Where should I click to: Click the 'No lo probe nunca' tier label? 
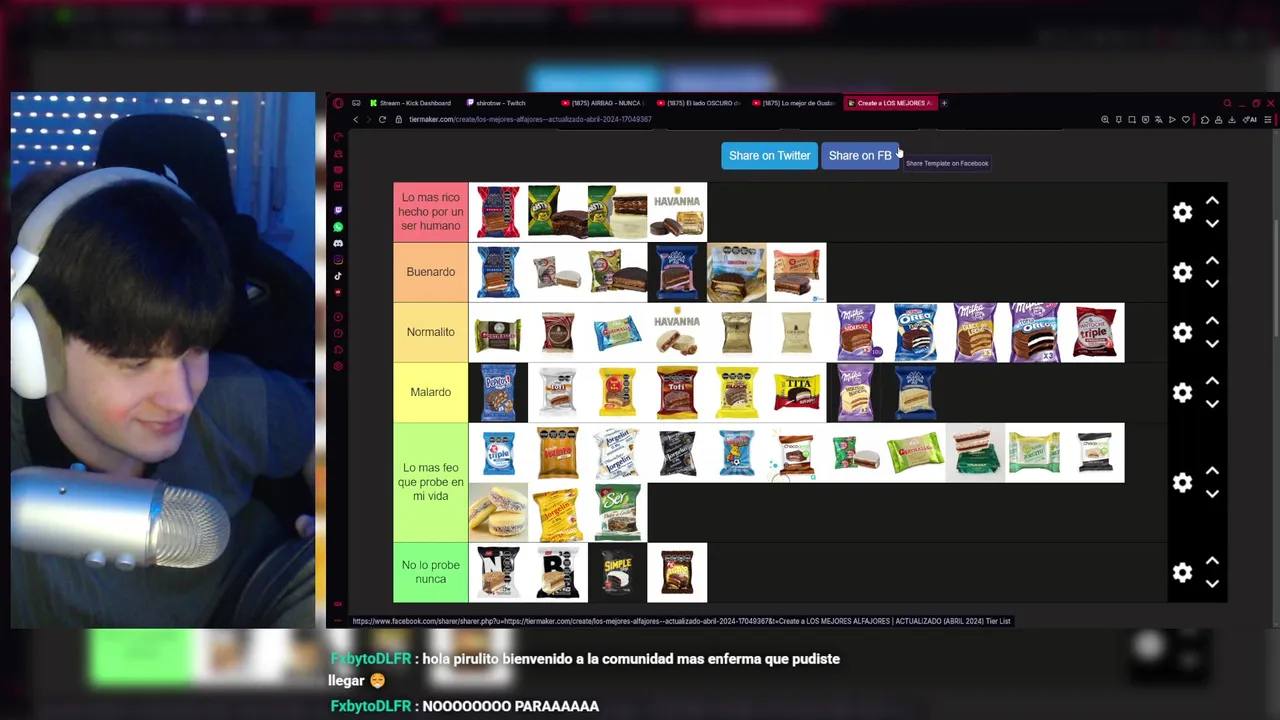(x=431, y=572)
